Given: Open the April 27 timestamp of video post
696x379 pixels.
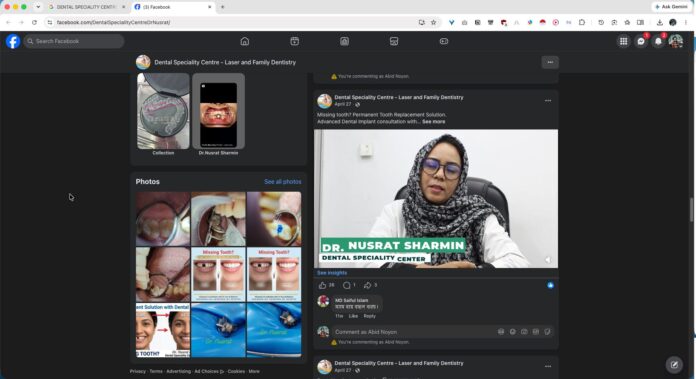Looking at the screenshot, I should (343, 104).
